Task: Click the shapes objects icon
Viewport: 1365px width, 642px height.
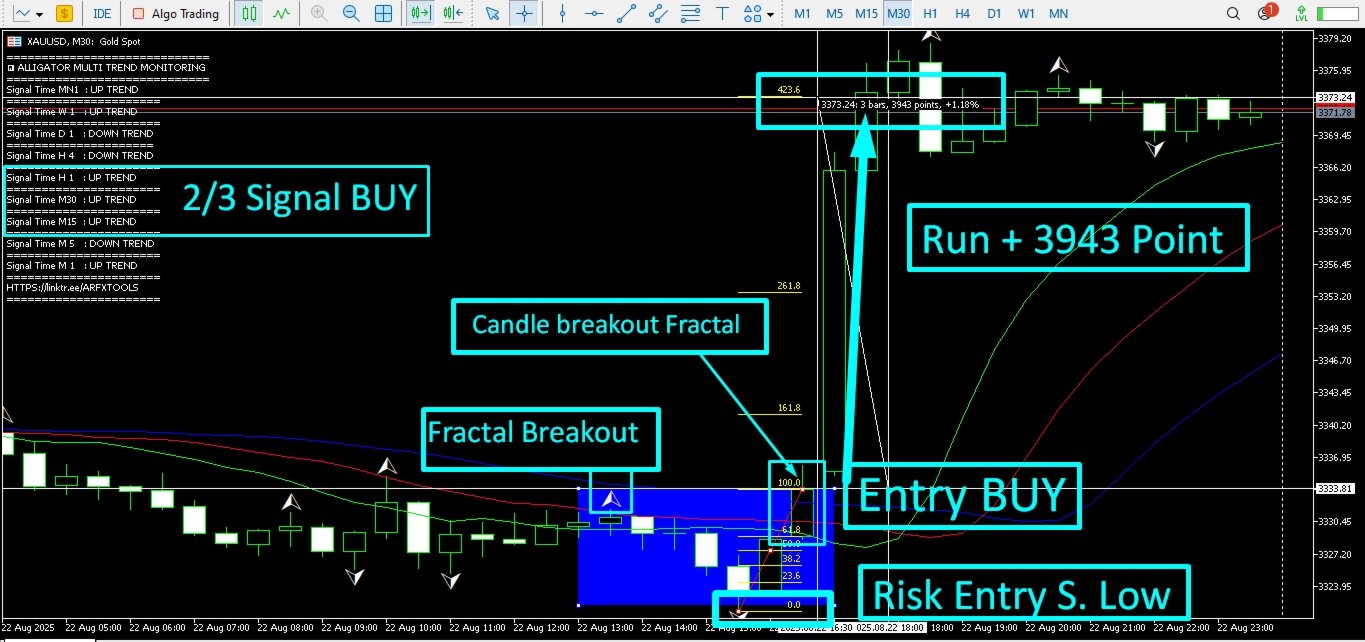Action: pyautogui.click(x=752, y=14)
